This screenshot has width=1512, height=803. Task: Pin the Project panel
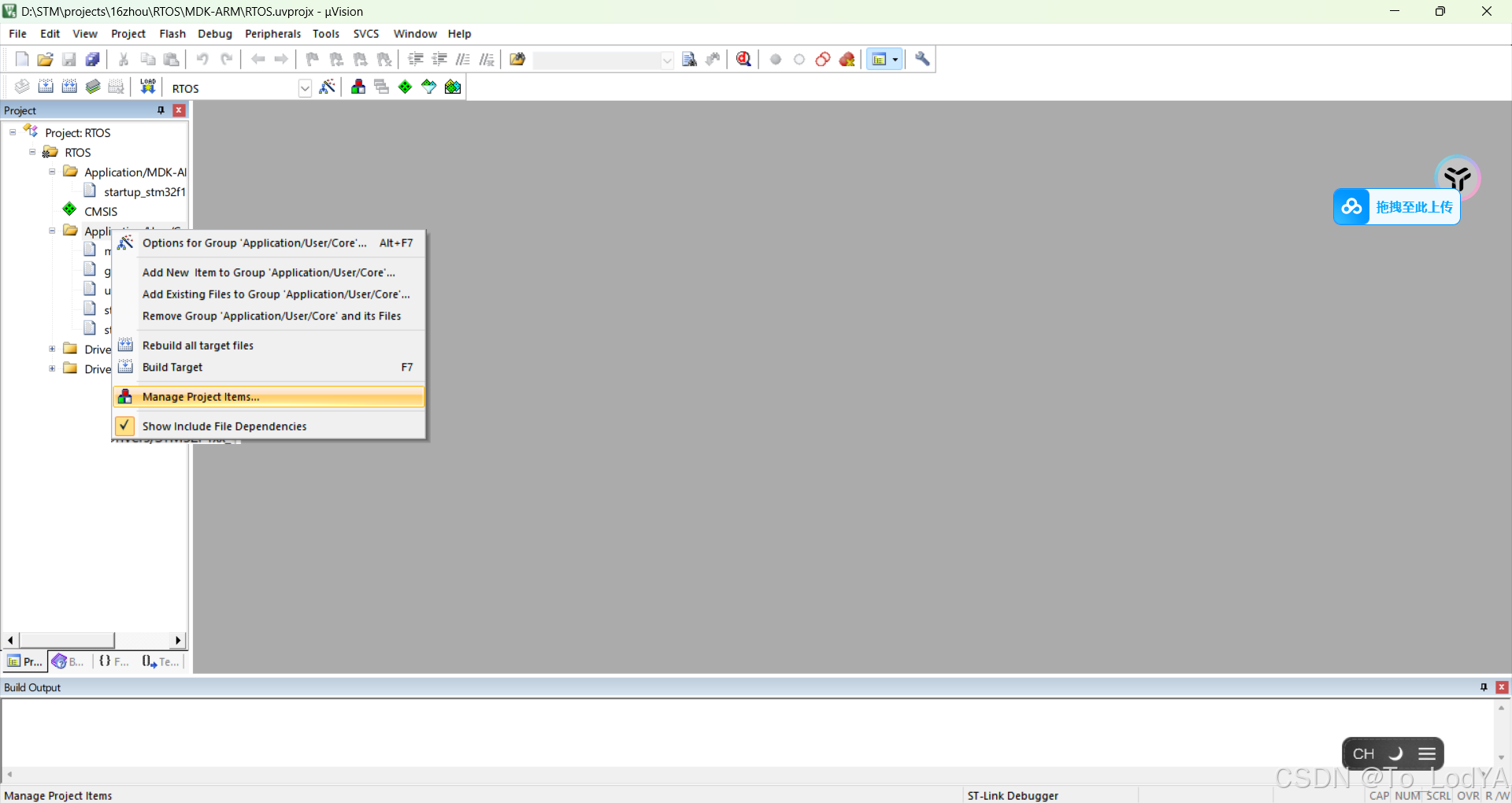click(x=161, y=110)
